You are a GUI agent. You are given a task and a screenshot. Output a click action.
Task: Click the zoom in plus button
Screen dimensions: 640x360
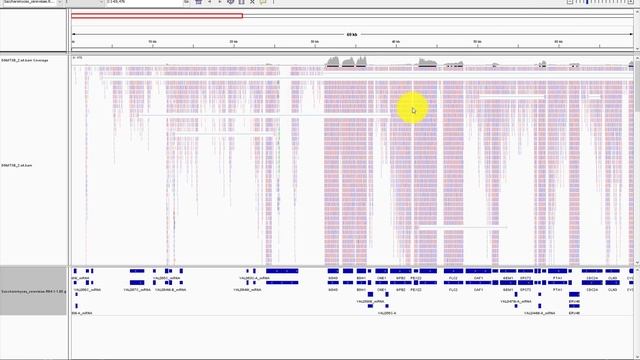pyautogui.click(x=631, y=2)
